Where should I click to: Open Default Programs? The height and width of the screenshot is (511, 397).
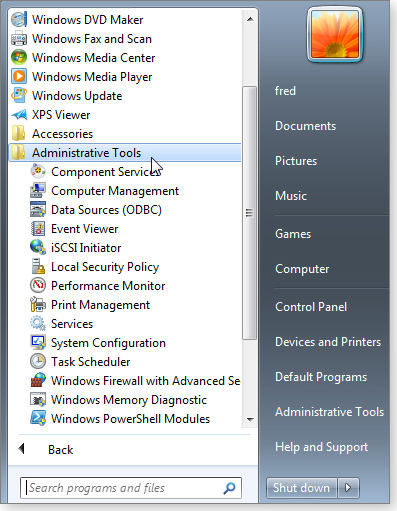pos(321,377)
